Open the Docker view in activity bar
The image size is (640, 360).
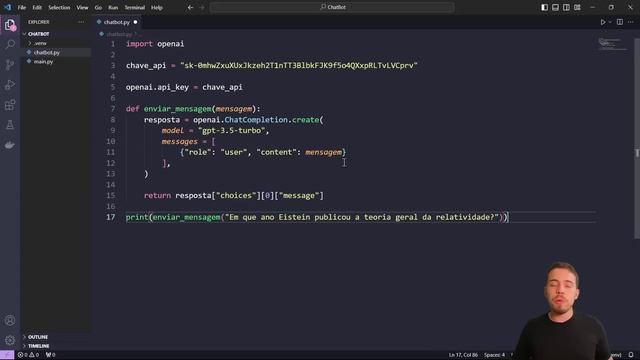(x=10, y=145)
